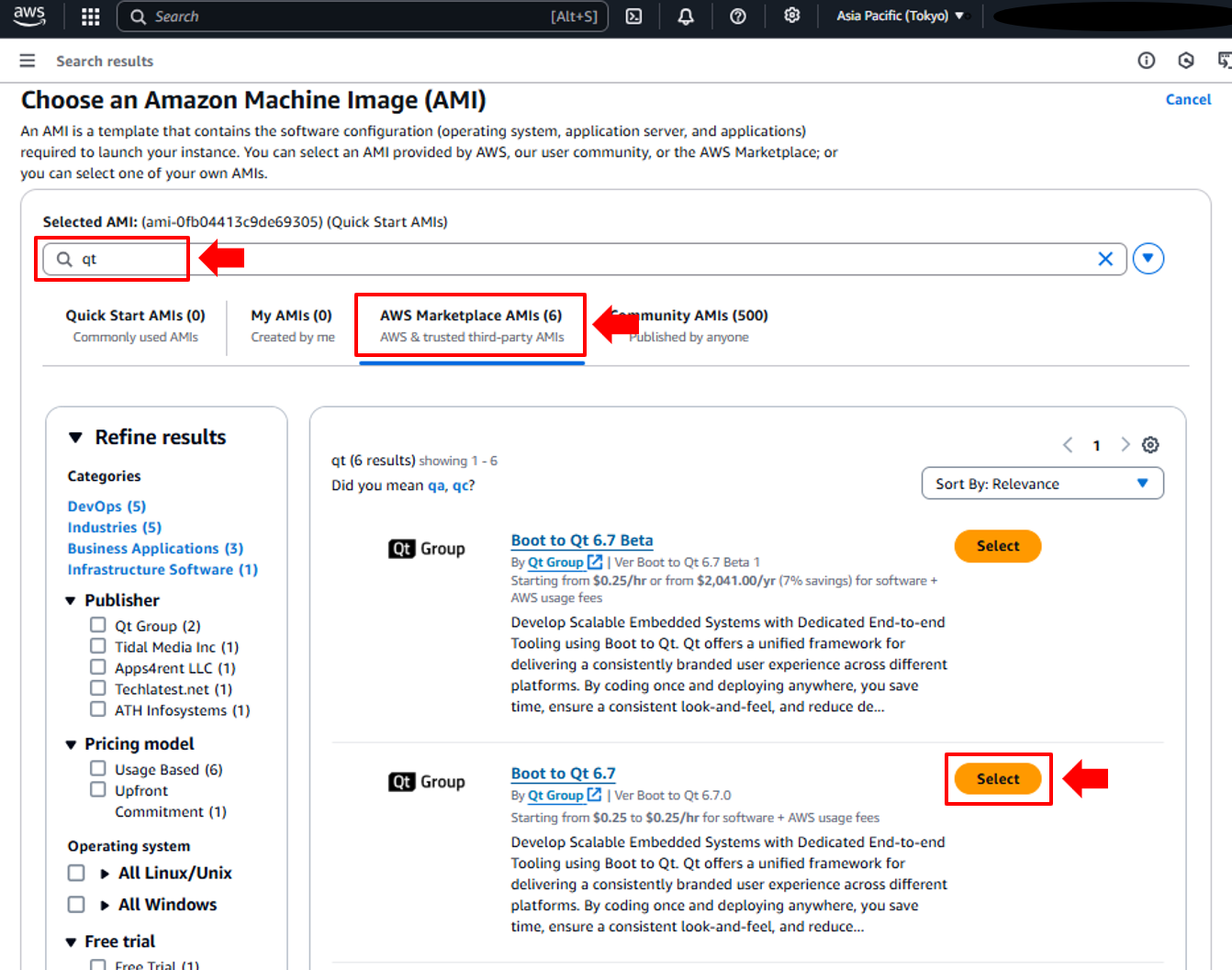Open results preferences gear icon
The height and width of the screenshot is (970, 1232).
click(1150, 445)
